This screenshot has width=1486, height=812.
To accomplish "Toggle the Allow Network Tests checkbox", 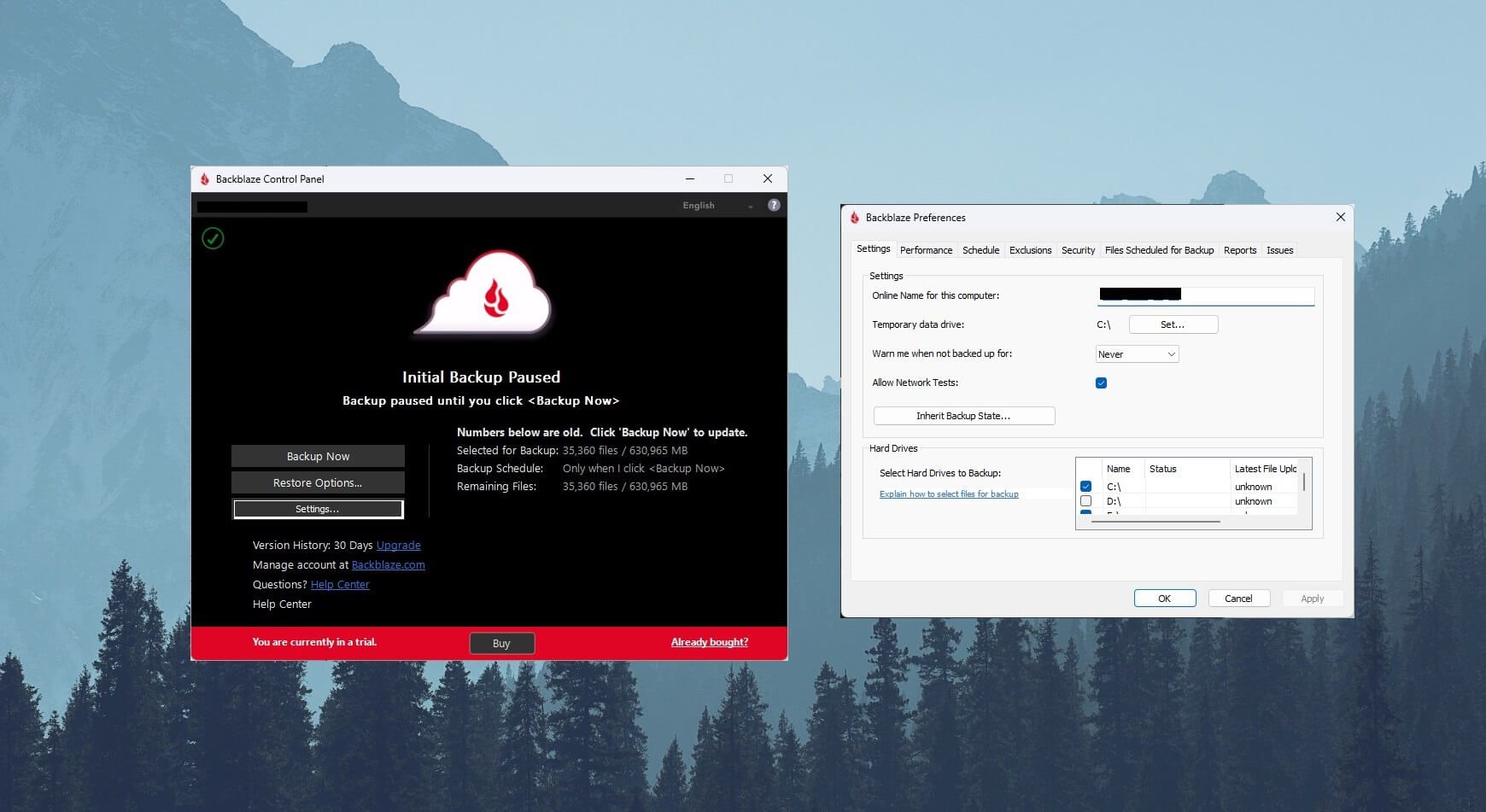I will click(1101, 383).
